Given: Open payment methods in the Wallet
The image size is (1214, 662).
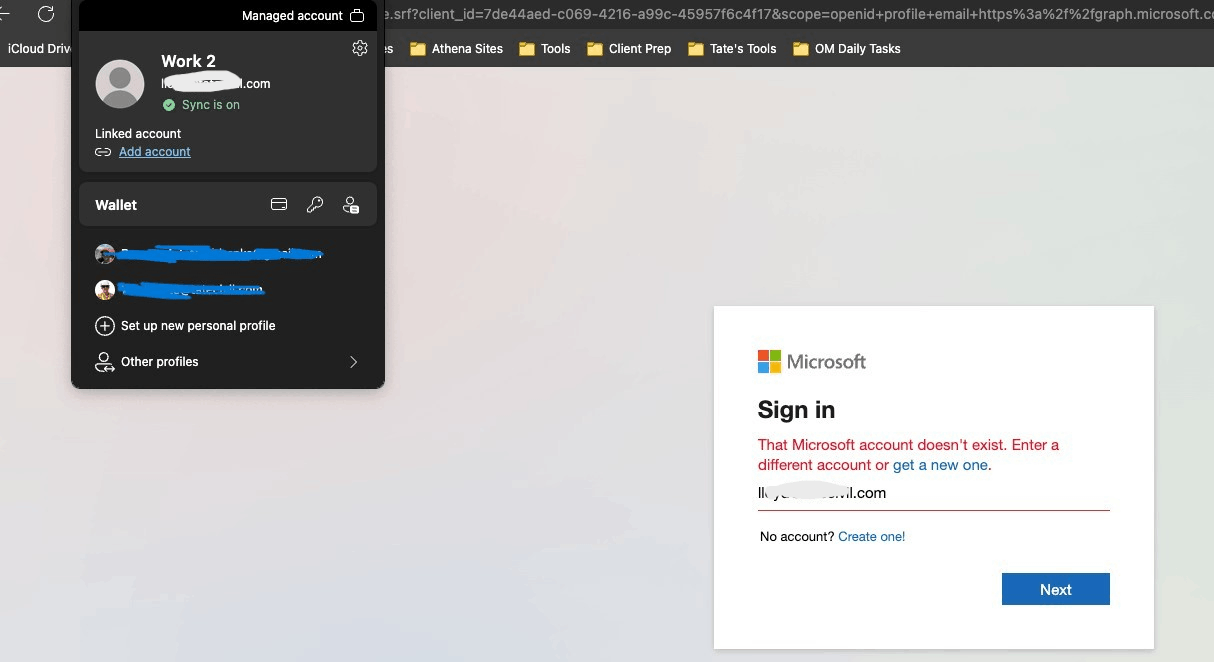Looking at the screenshot, I should (279, 204).
